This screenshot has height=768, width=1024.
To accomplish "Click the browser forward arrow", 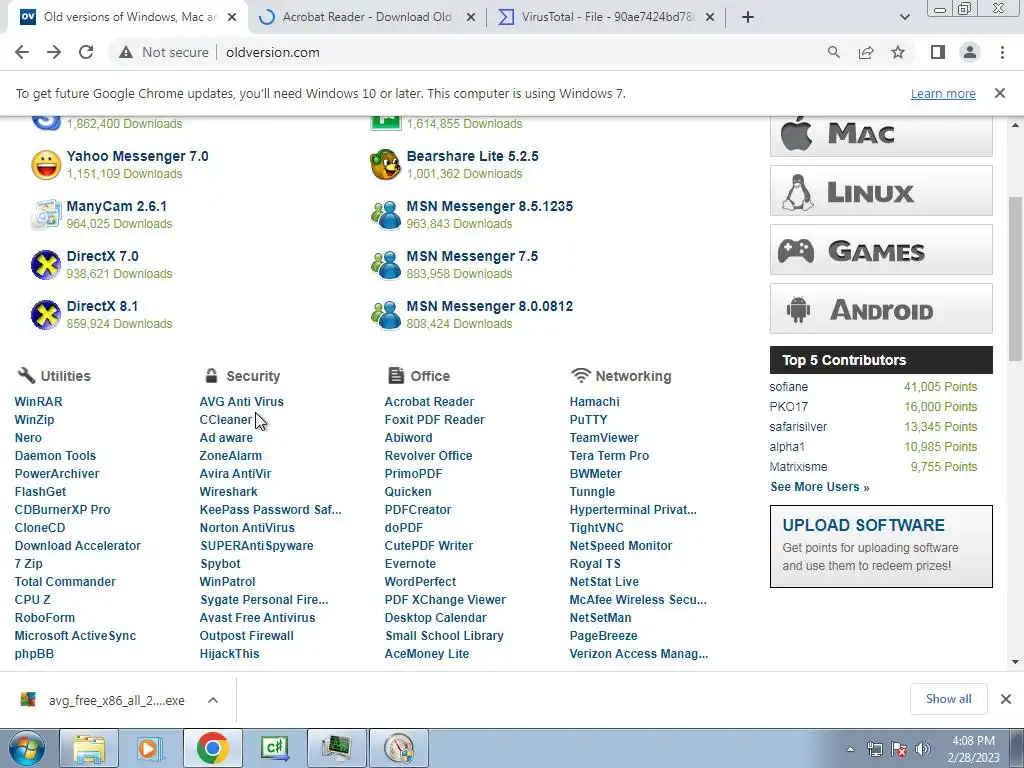I will click(x=54, y=52).
